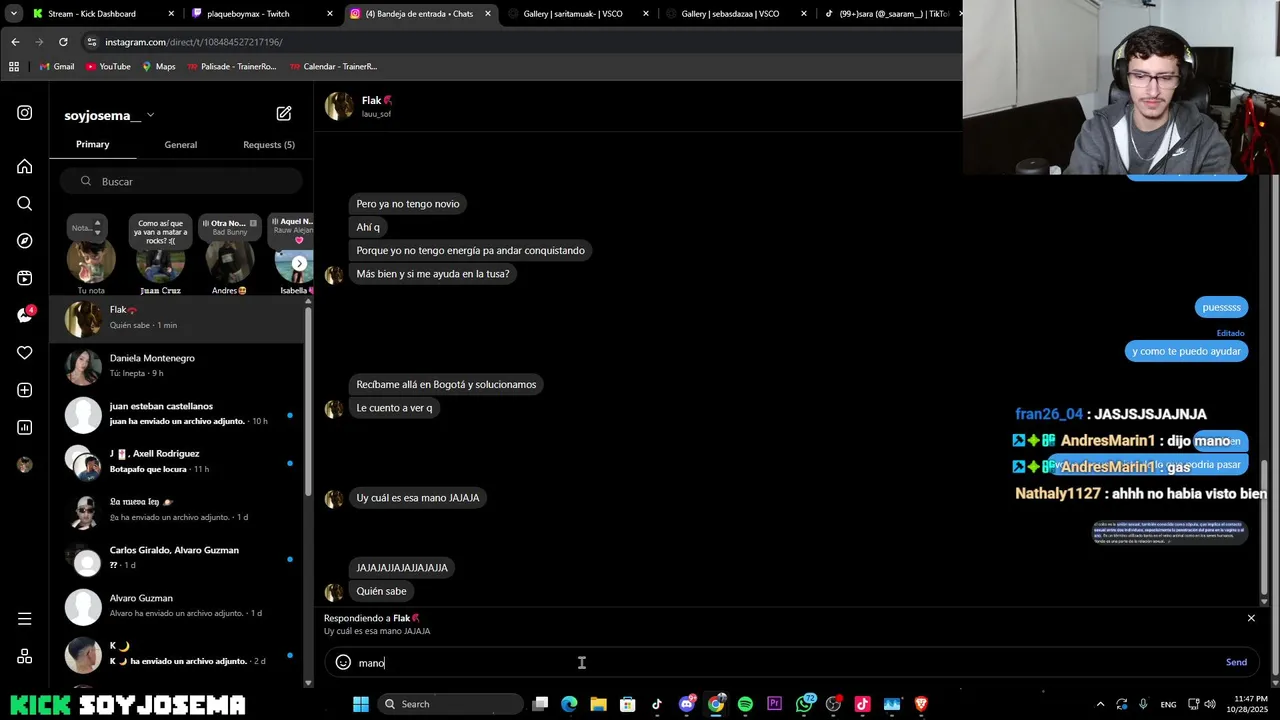The height and width of the screenshot is (720, 1280).
Task: Open the Reels icon in sidebar
Action: tap(25, 278)
